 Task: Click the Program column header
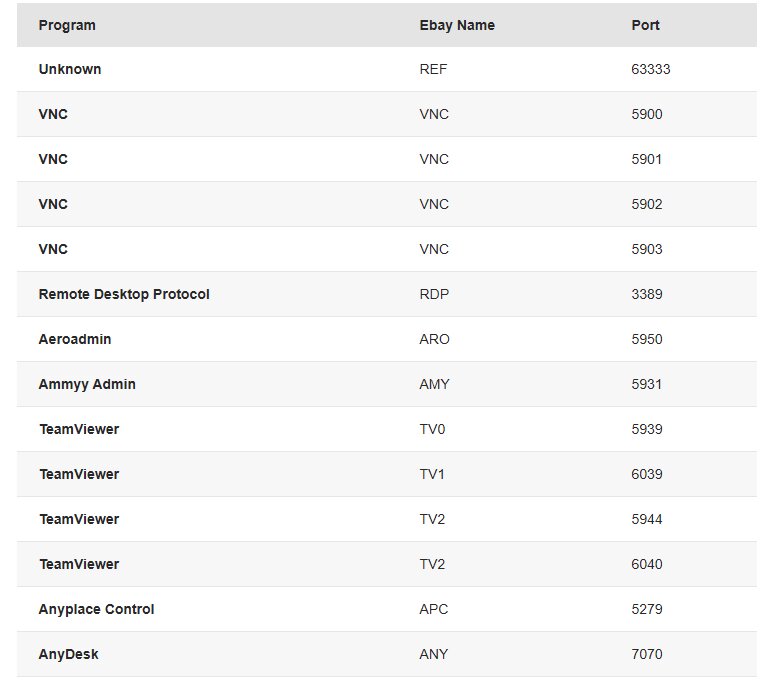coord(67,25)
